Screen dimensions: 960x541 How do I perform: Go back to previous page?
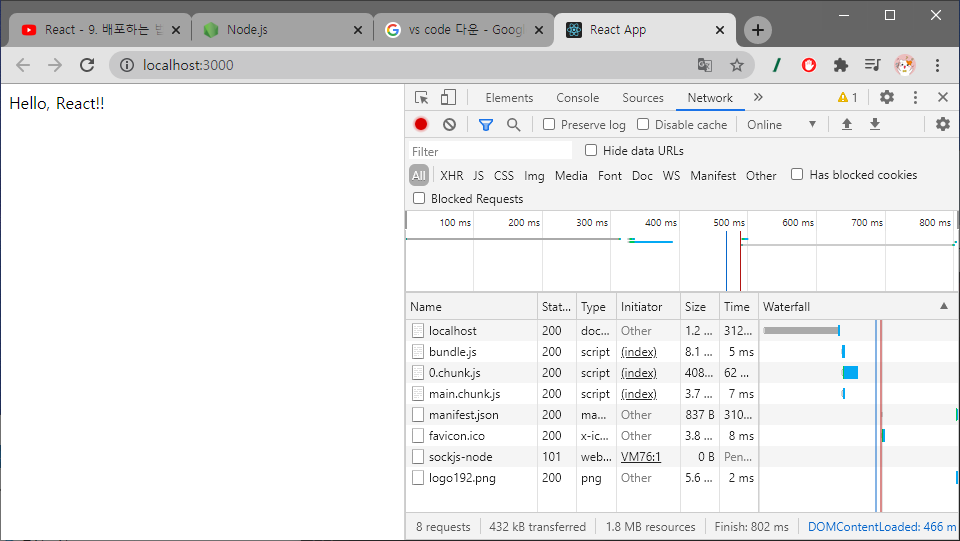pos(23,65)
